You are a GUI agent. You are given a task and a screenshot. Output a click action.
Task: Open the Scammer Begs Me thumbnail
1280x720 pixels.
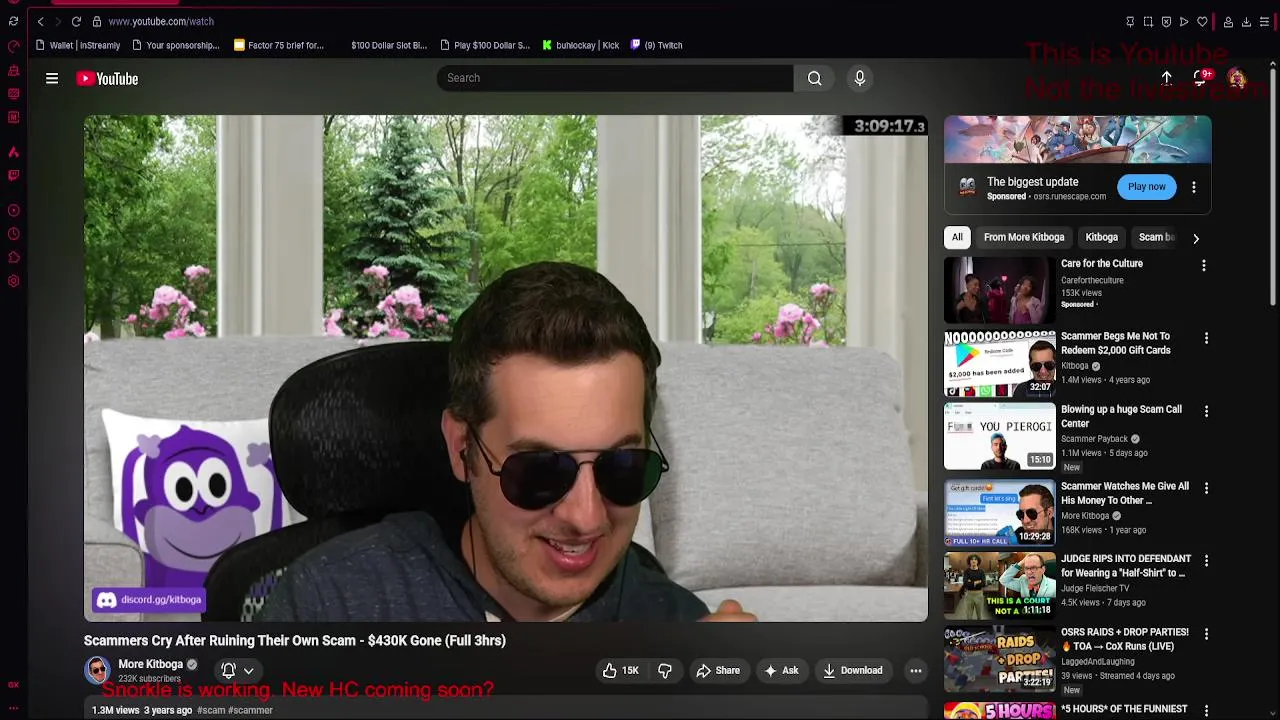click(1000, 363)
